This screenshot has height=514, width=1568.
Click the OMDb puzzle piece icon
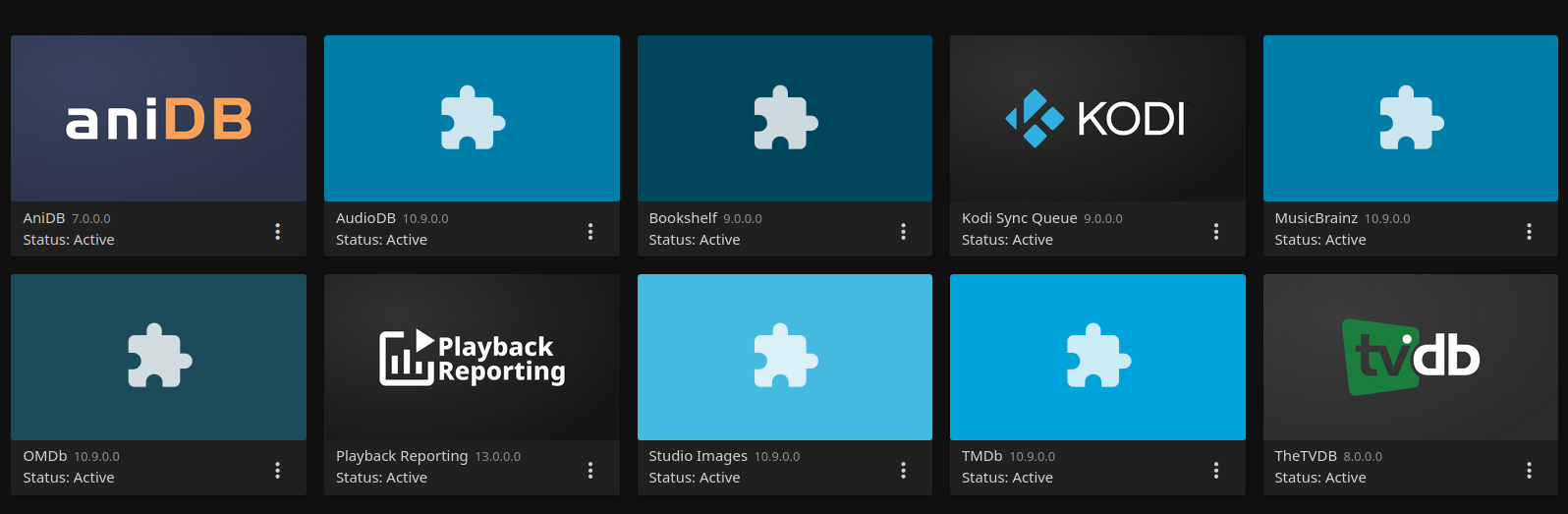point(160,357)
